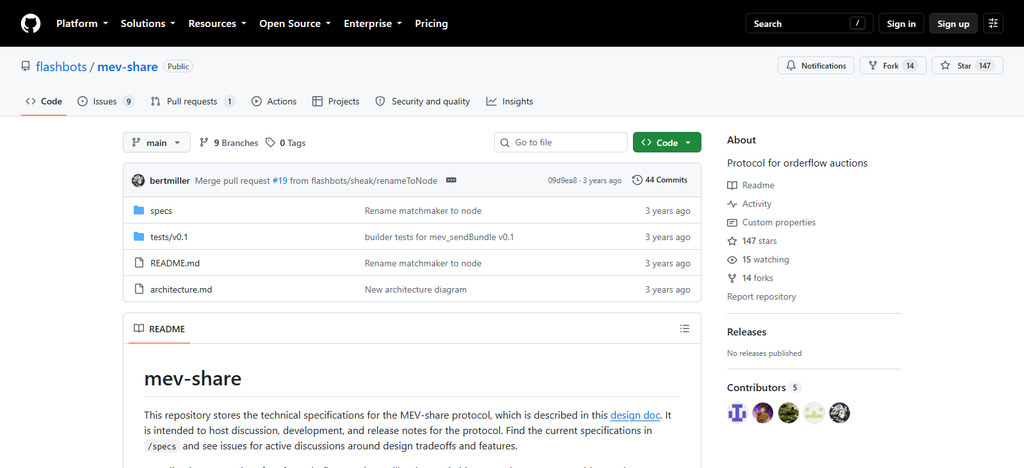View the 0 Tags link

coord(285,143)
